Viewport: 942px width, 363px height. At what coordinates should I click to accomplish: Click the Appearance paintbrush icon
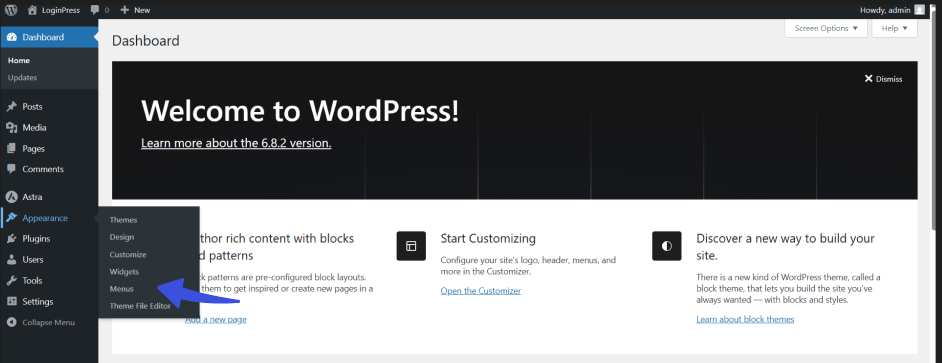pyautogui.click(x=11, y=218)
